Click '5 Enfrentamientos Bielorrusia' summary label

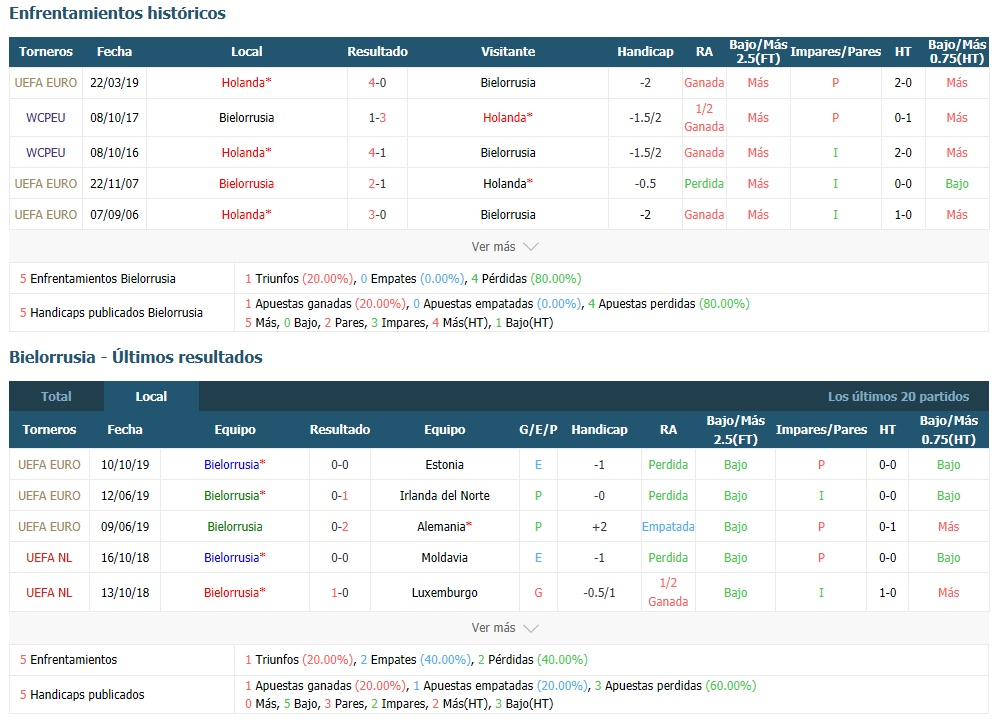(x=97, y=278)
